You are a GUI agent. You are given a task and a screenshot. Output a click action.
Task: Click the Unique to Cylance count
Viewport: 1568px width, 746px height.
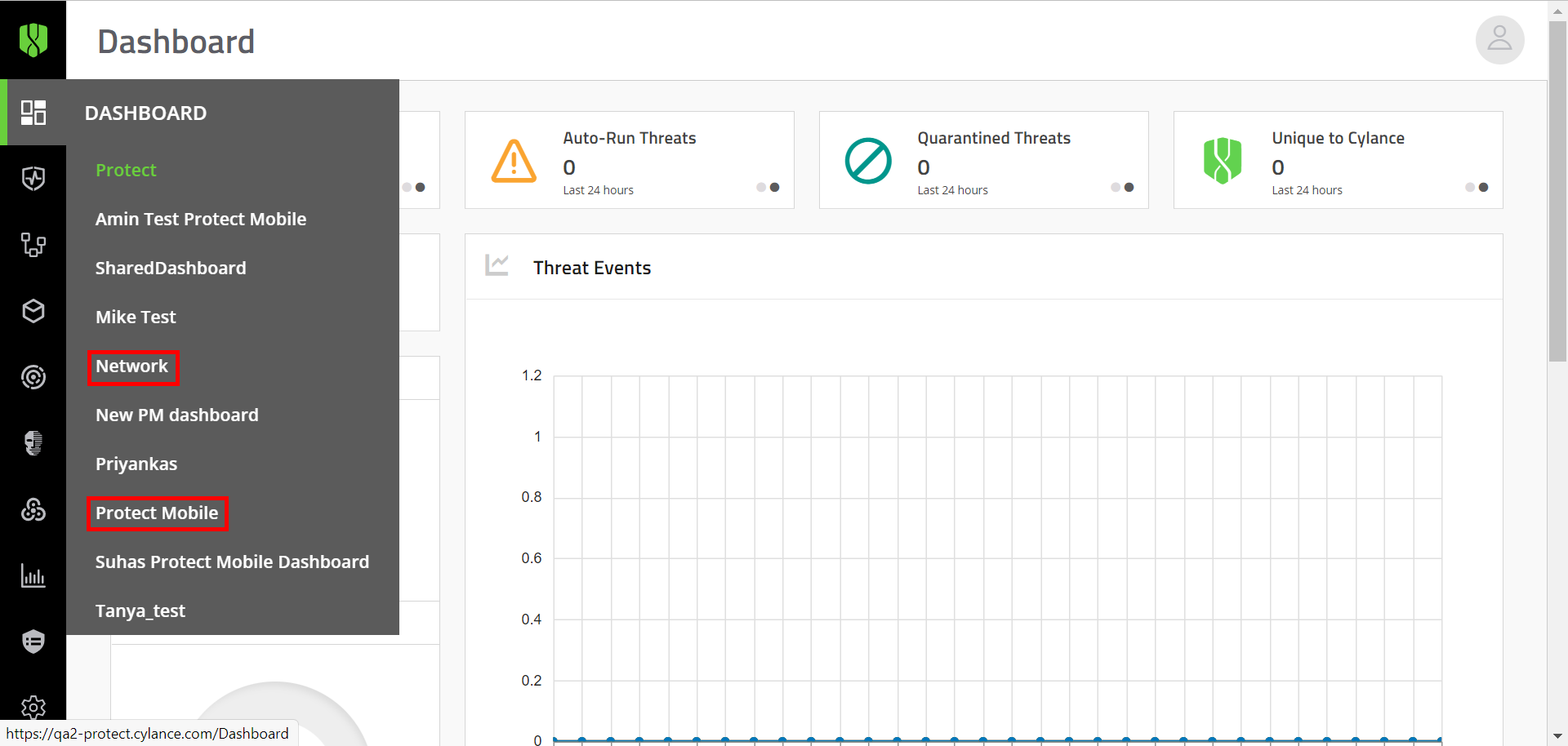pos(1278,167)
